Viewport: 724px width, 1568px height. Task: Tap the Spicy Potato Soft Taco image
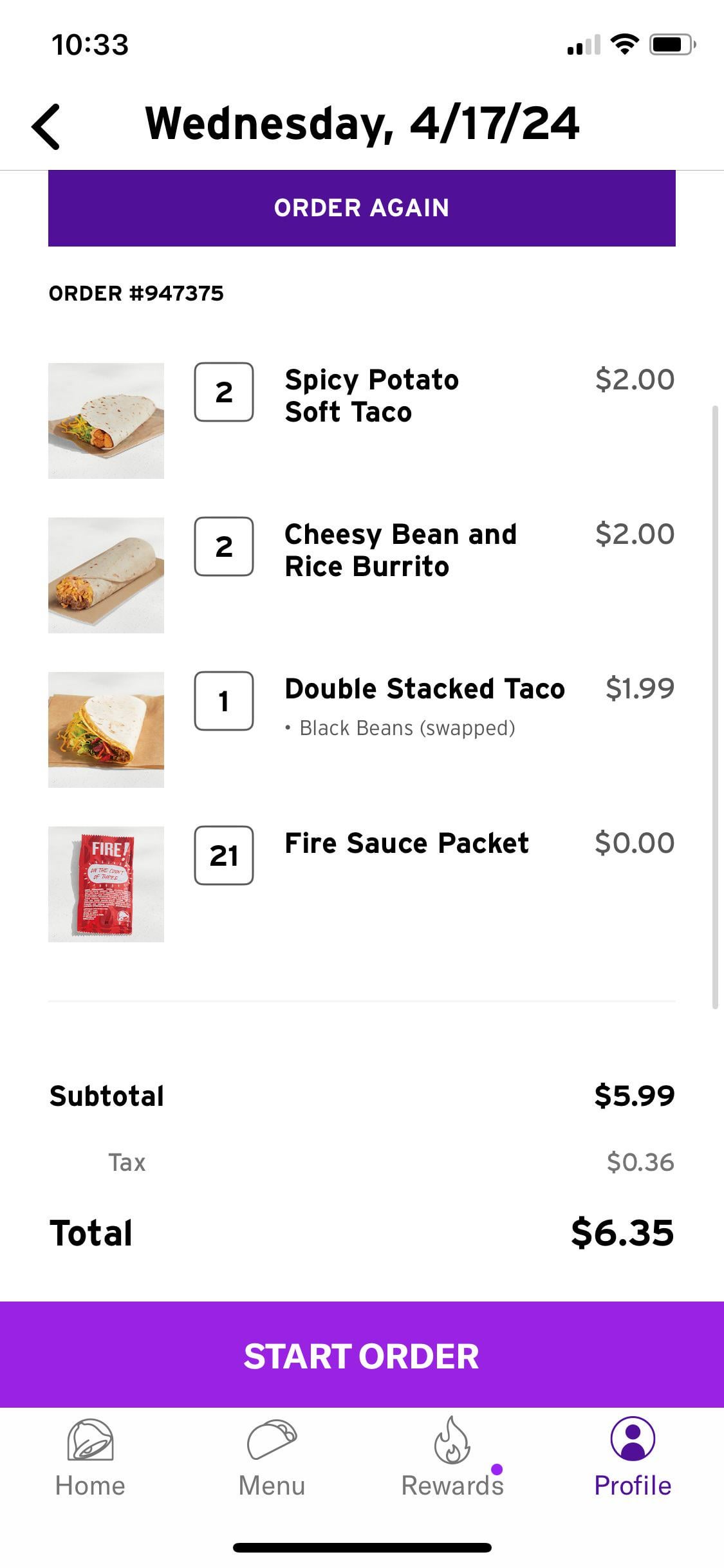tap(106, 421)
